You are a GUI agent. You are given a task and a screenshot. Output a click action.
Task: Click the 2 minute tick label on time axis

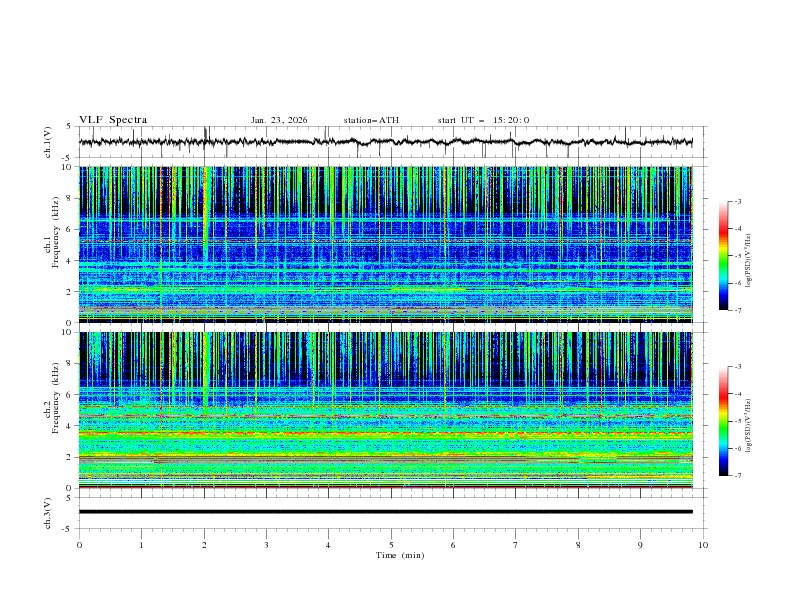[x=204, y=545]
